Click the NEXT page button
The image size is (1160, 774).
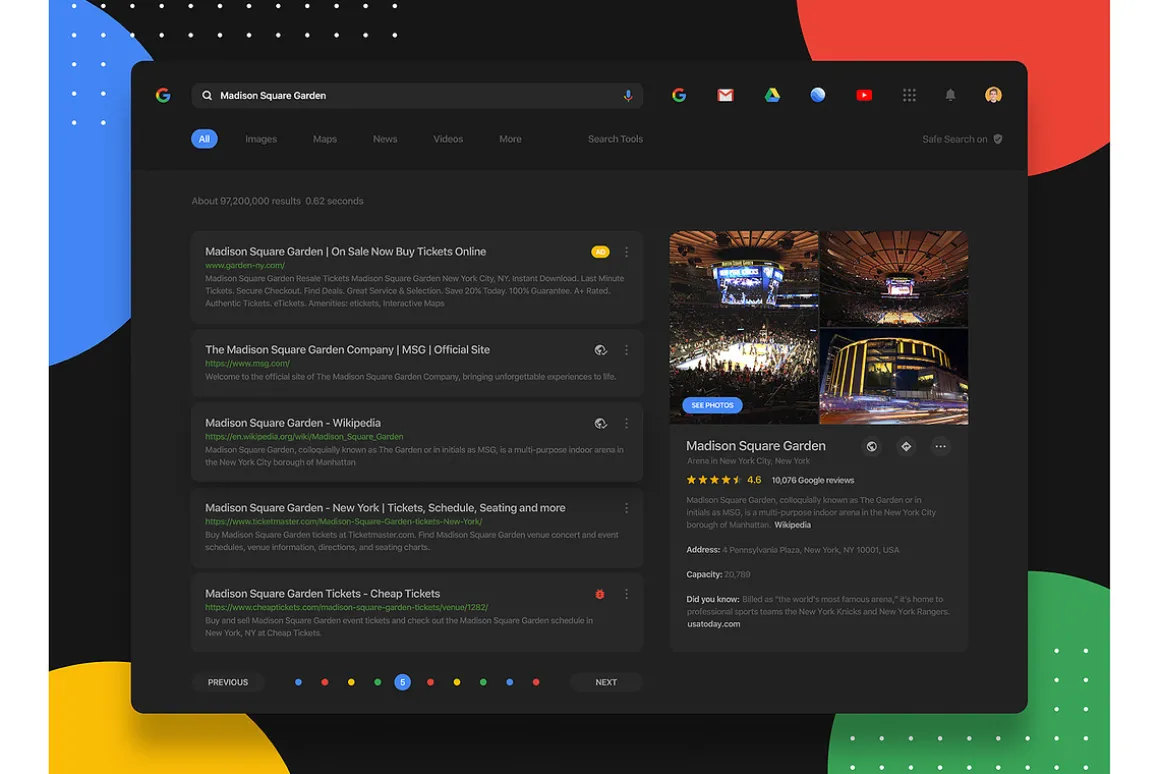pos(606,682)
